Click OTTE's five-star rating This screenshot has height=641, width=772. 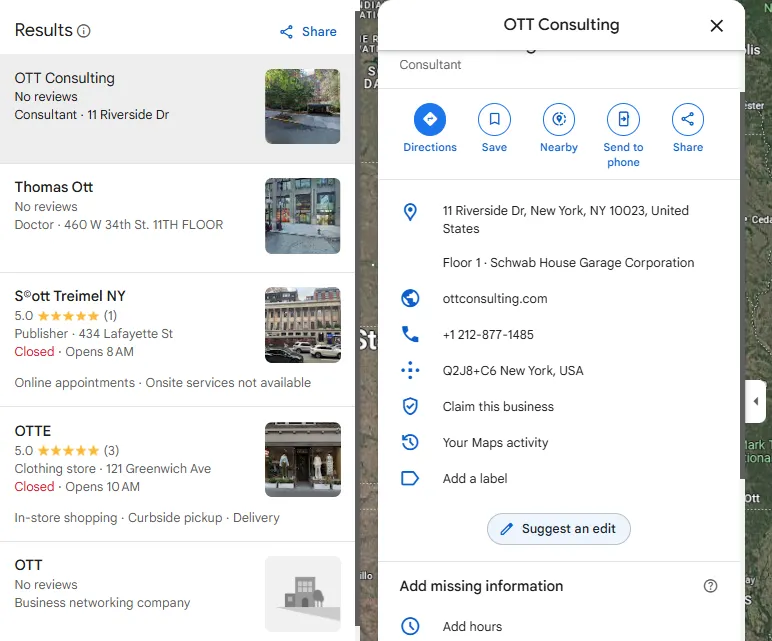point(66,450)
